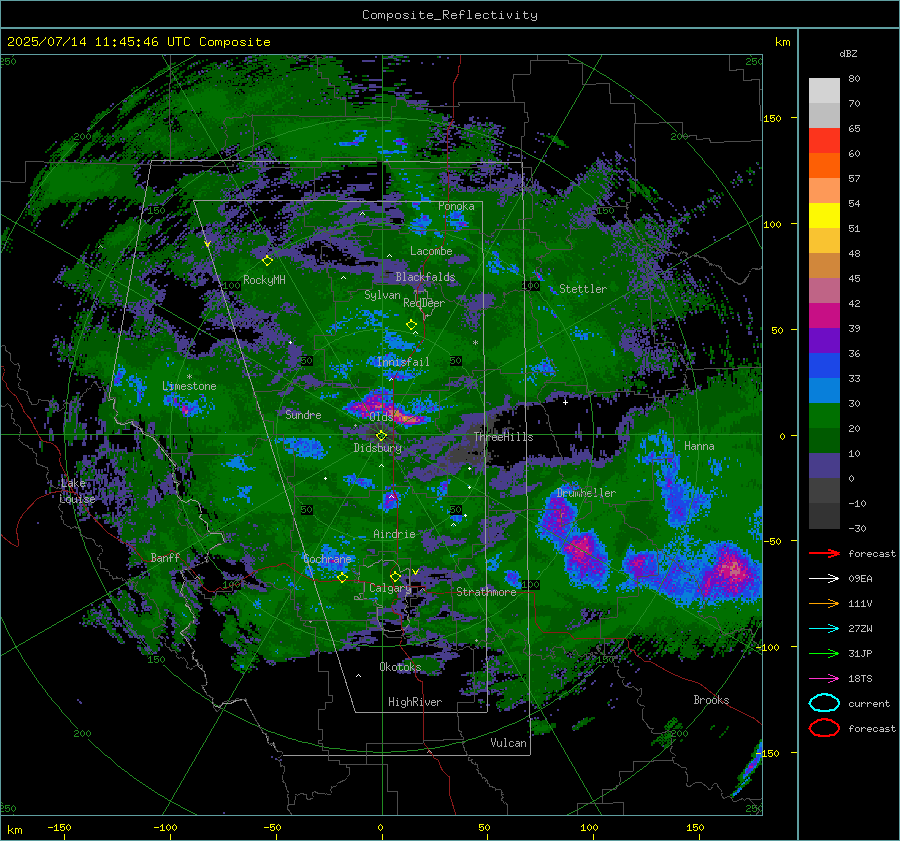Viewport: 900px width, 841px height.
Task: Click the RockyMH label
Action: click(264, 280)
